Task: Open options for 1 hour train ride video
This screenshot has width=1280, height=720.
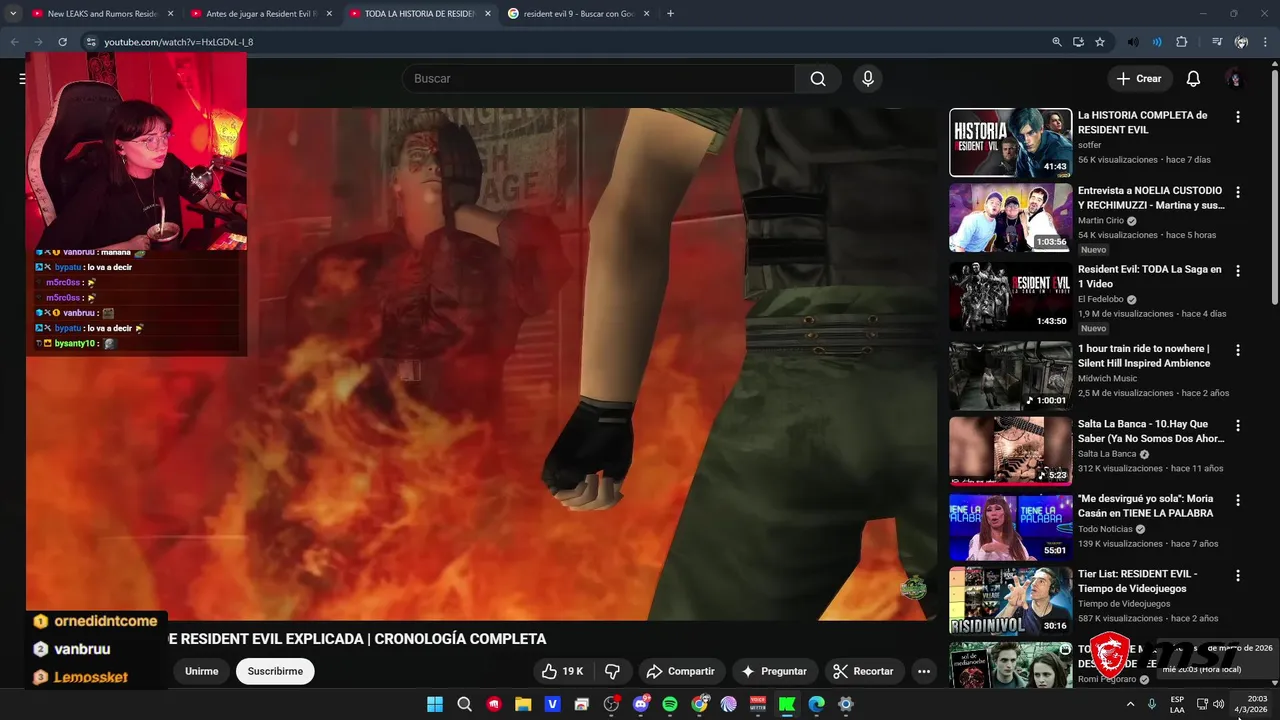Action: (1238, 350)
